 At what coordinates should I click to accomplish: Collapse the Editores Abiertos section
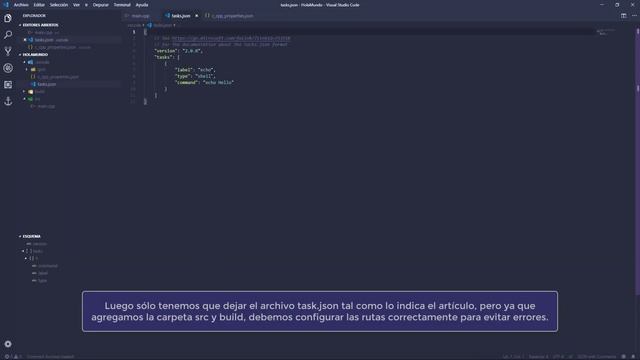(40, 25)
